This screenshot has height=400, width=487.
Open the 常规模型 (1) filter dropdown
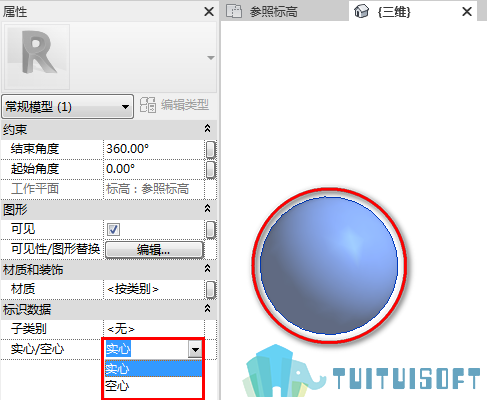(67, 107)
